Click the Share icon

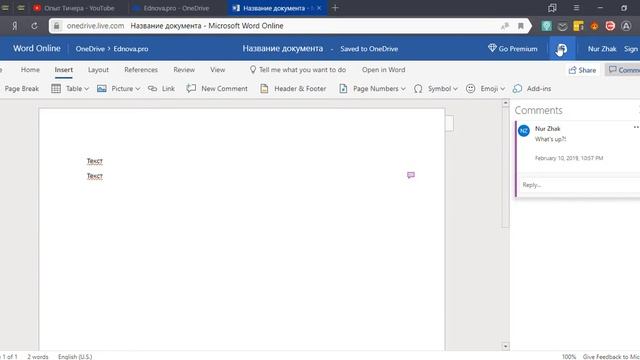[x=573, y=70]
